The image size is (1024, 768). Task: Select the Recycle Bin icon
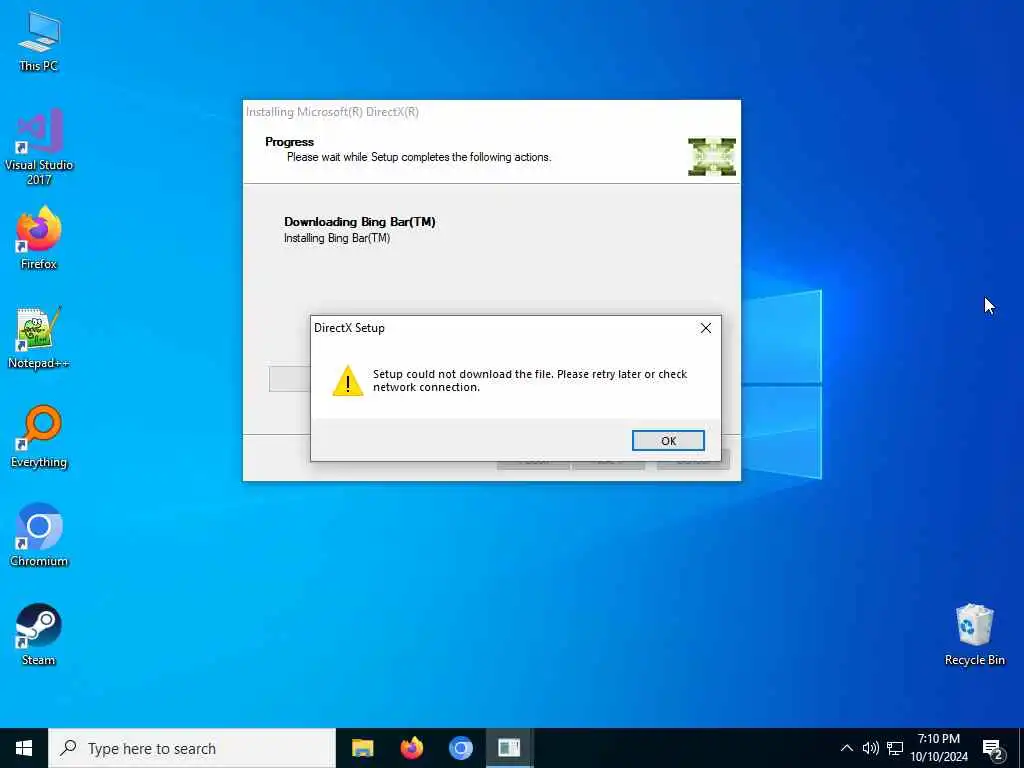pyautogui.click(x=974, y=635)
